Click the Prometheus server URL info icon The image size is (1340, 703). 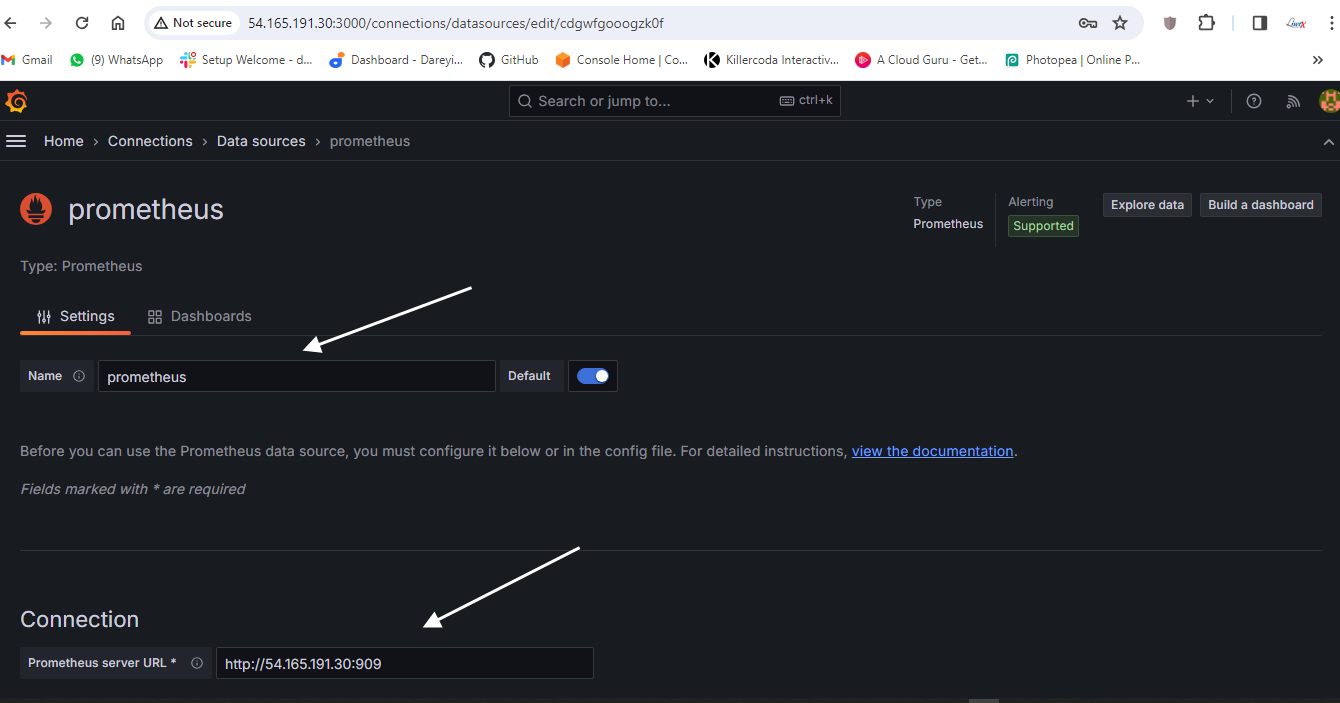coord(197,663)
